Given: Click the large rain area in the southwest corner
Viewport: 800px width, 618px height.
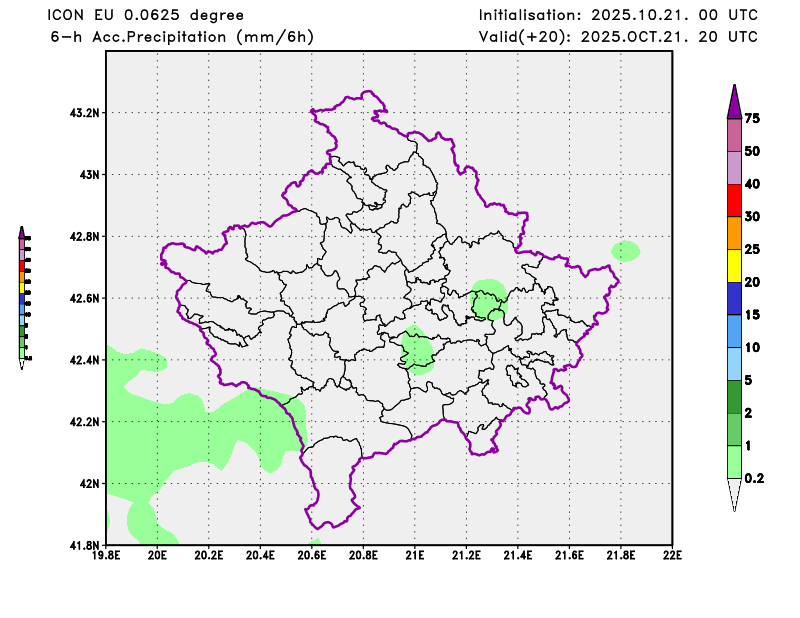Looking at the screenshot, I should (190, 430).
